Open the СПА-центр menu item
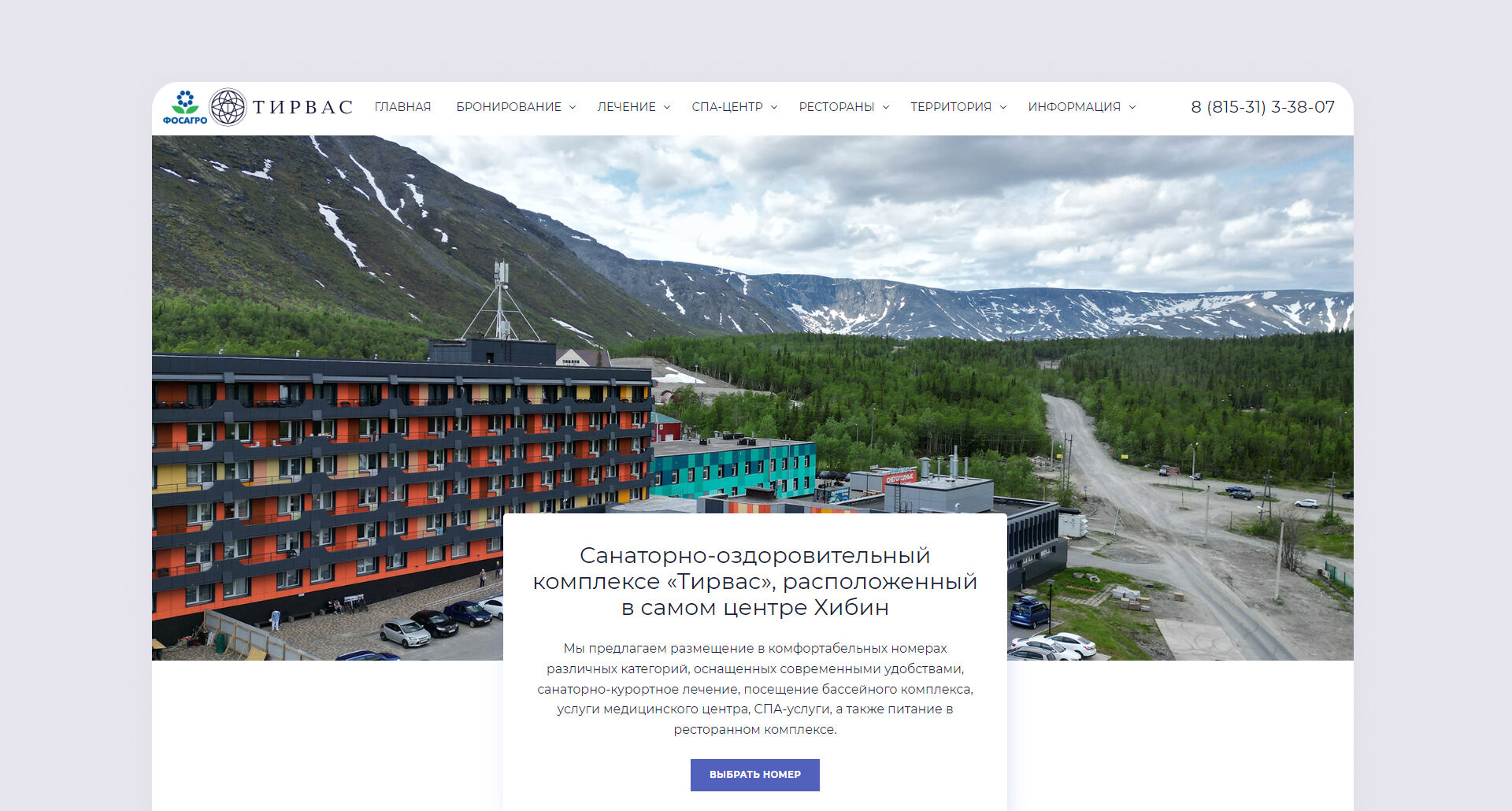Viewport: 1512px width, 811px height. pyautogui.click(x=727, y=107)
